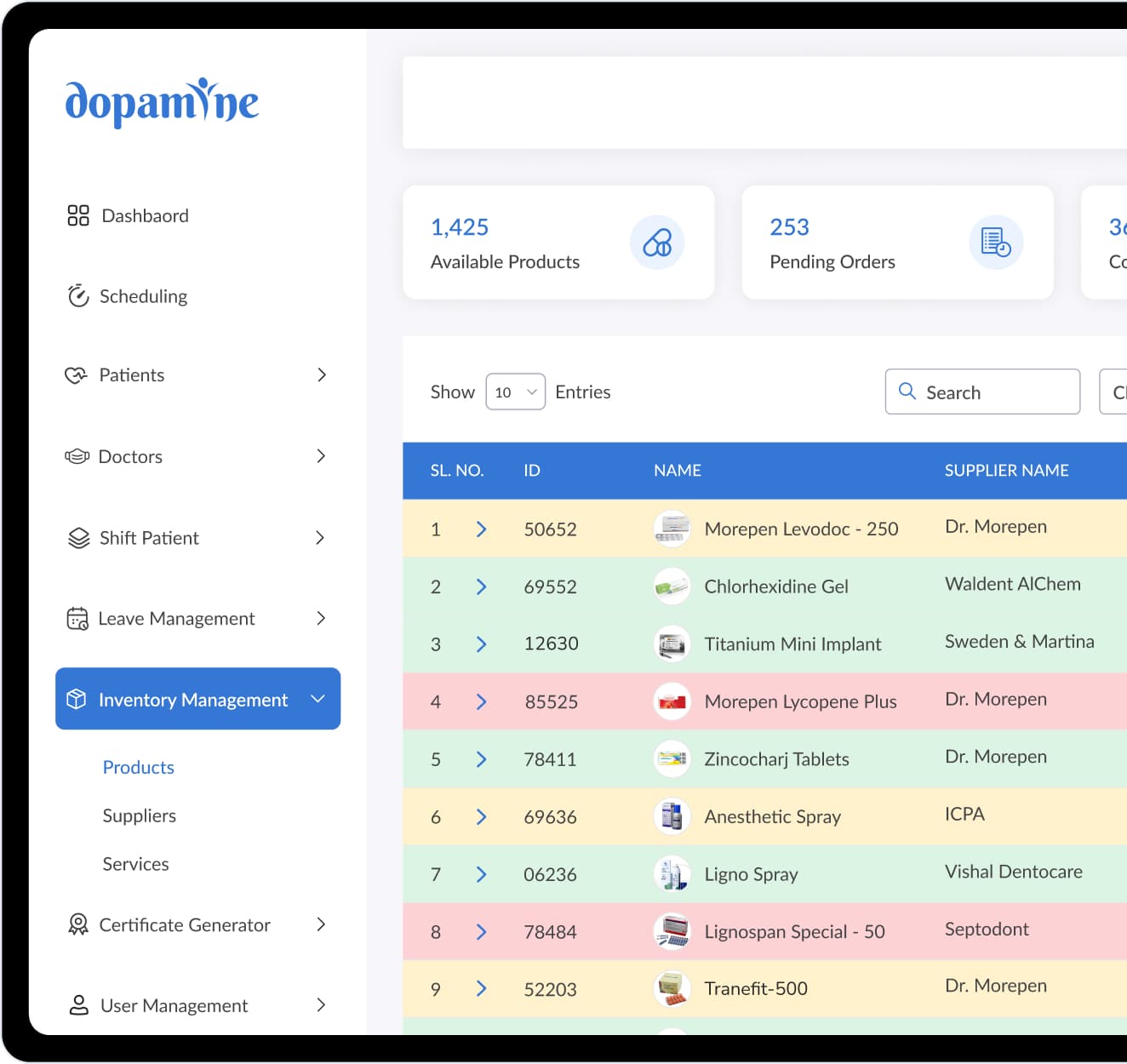Select Services in the sidebar

pos(136,864)
